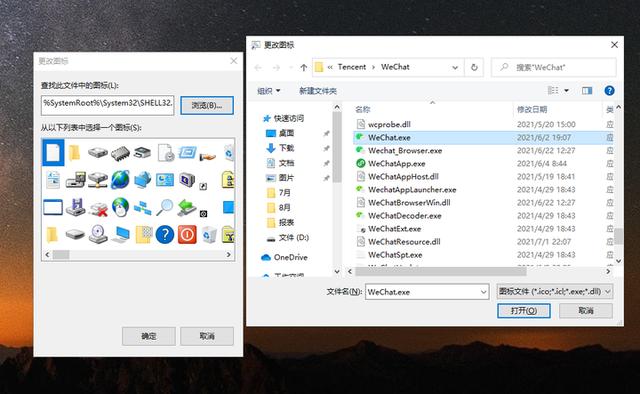Choose the globe with mouse icon
This screenshot has height=394, width=640.
[120, 207]
